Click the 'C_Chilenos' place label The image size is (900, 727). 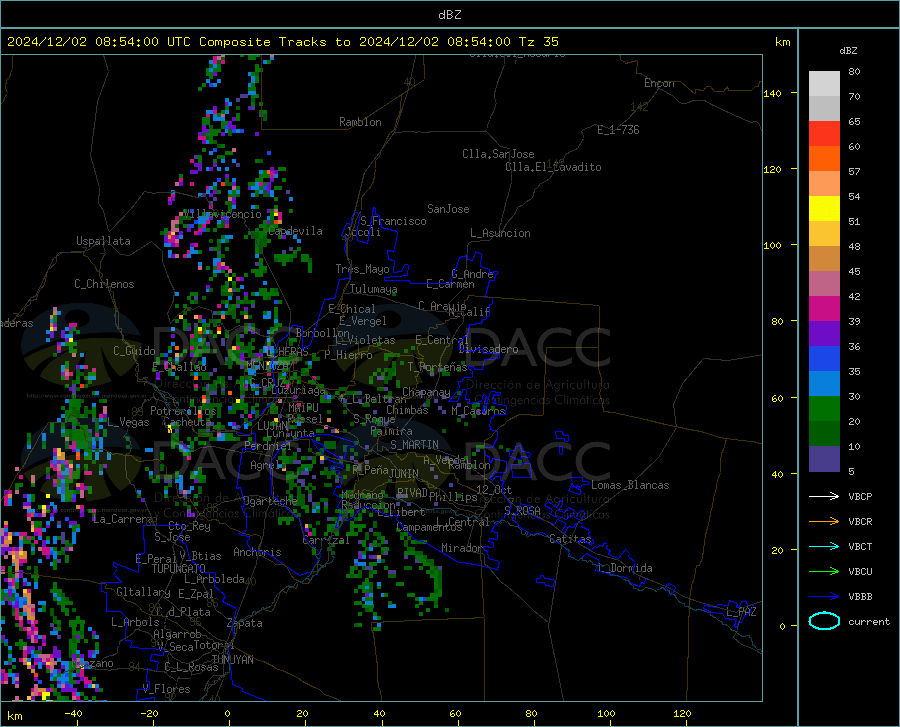click(104, 284)
